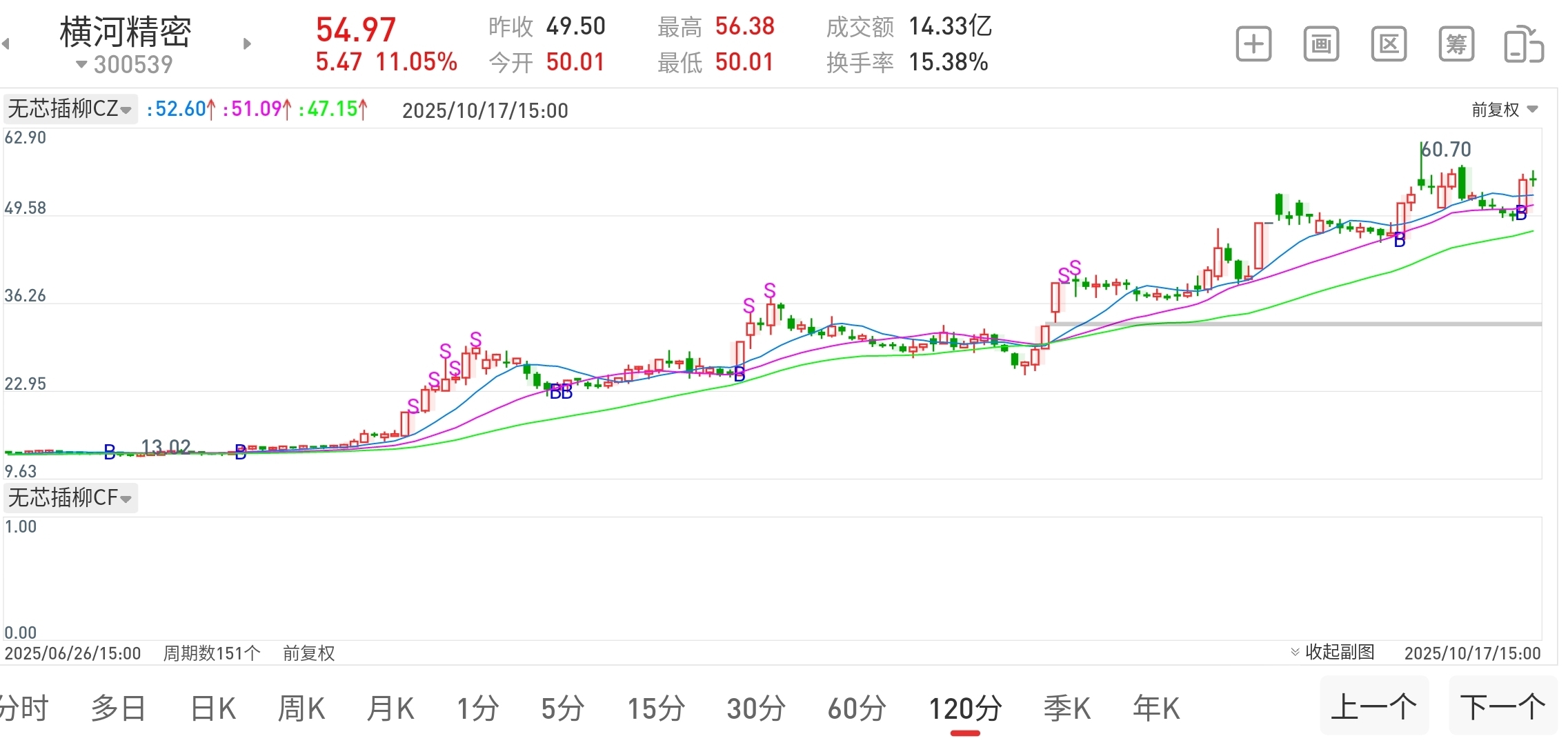Go to next stock with right arrow
This screenshot has height=745, width=1568.
[247, 44]
